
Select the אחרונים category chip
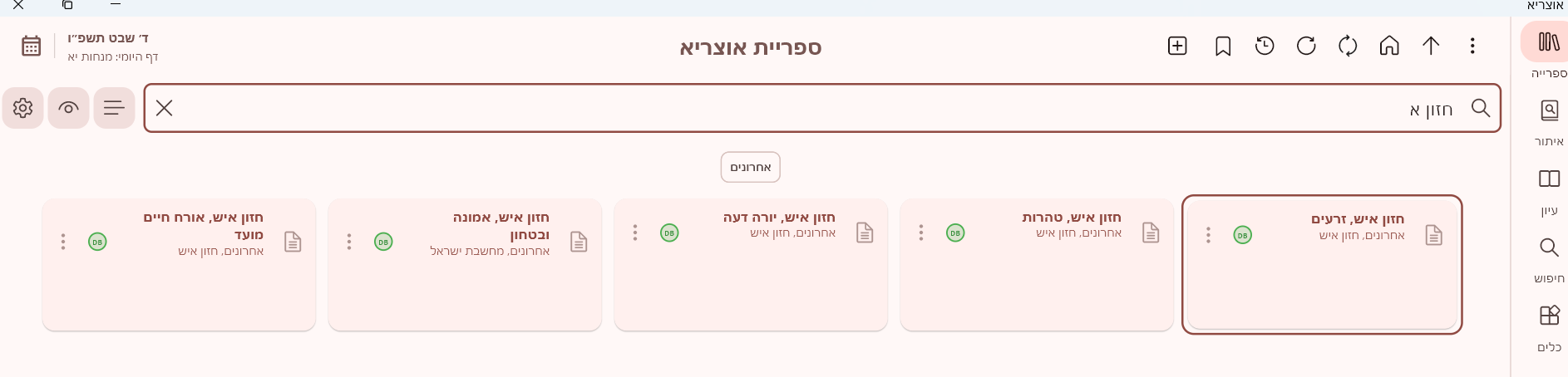pyautogui.click(x=750, y=167)
